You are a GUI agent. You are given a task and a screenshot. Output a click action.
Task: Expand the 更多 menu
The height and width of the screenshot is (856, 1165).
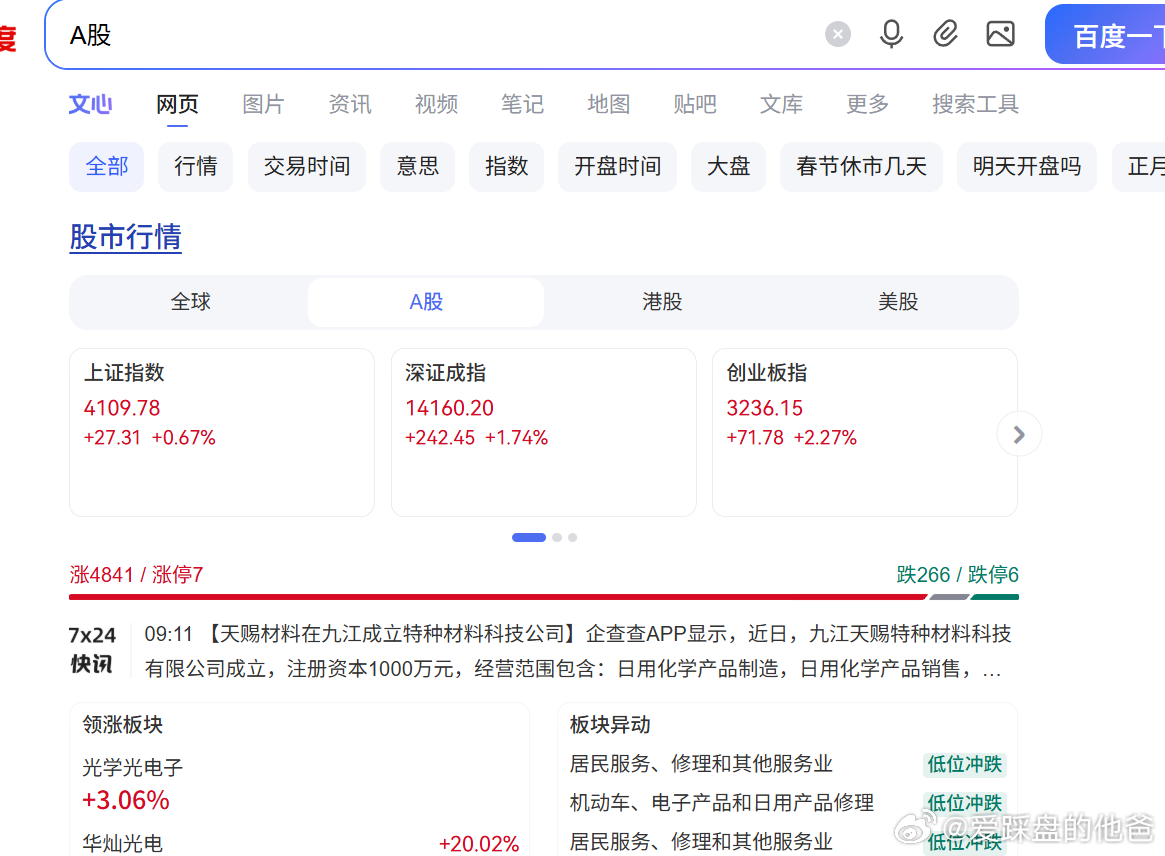[x=867, y=104]
